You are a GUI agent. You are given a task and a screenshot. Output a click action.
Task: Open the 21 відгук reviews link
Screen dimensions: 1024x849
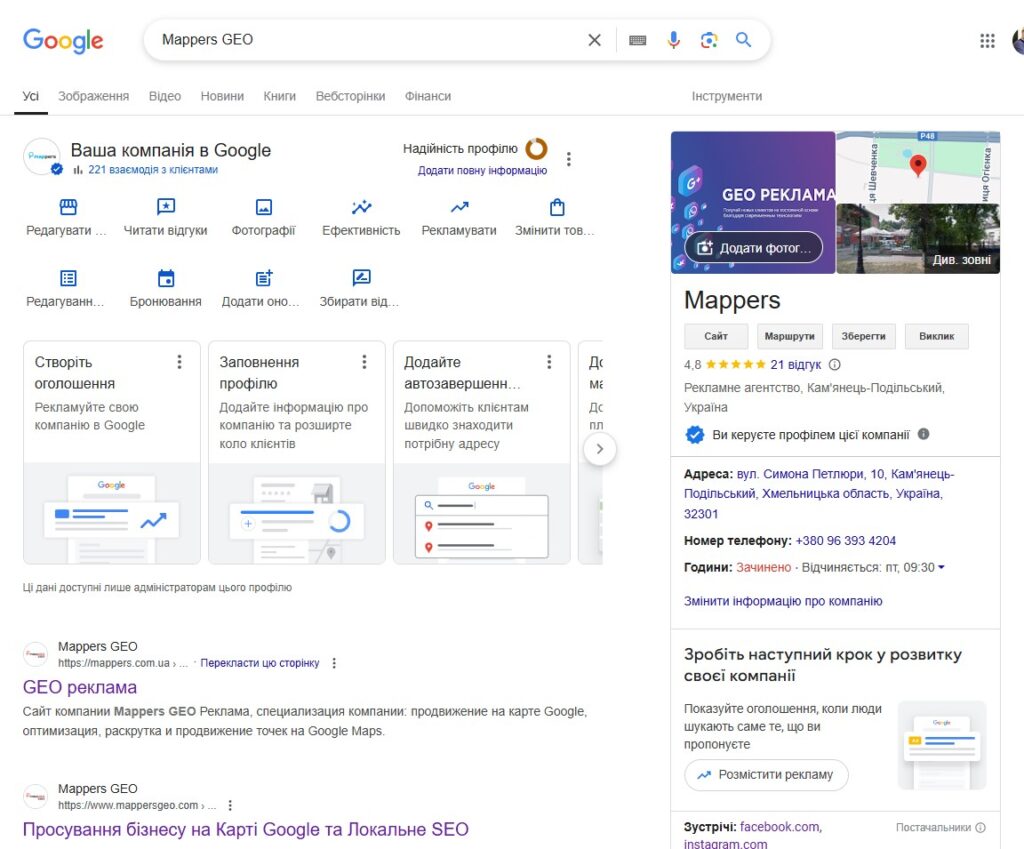pyautogui.click(x=795, y=364)
